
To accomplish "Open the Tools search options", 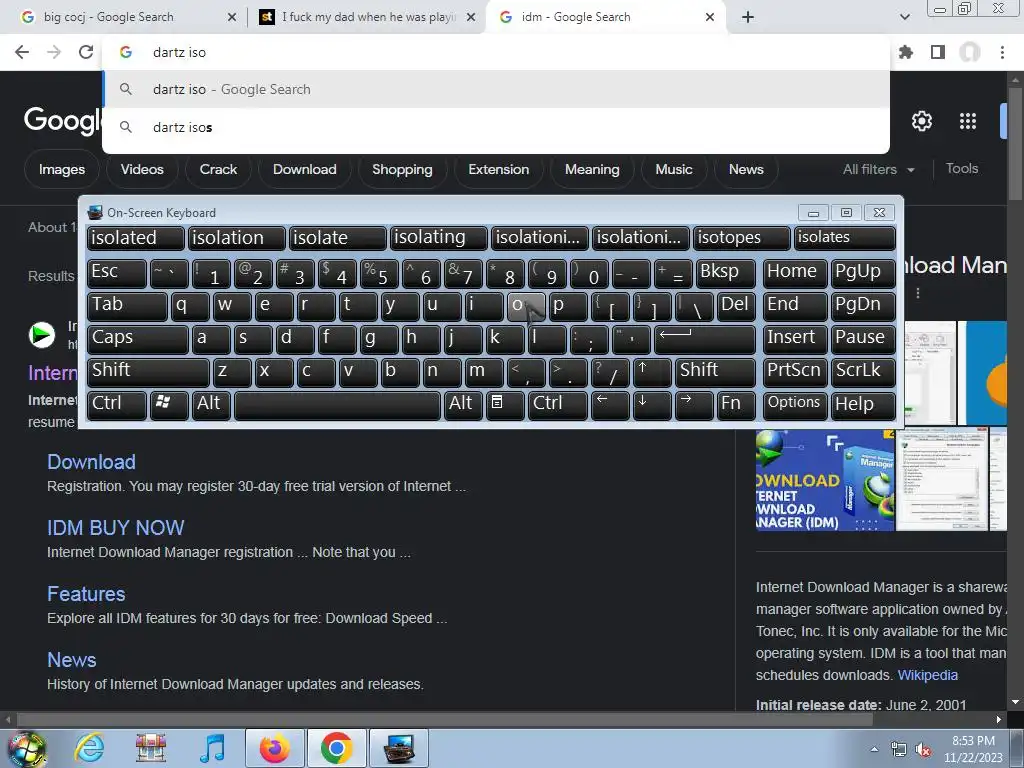I will click(962, 168).
